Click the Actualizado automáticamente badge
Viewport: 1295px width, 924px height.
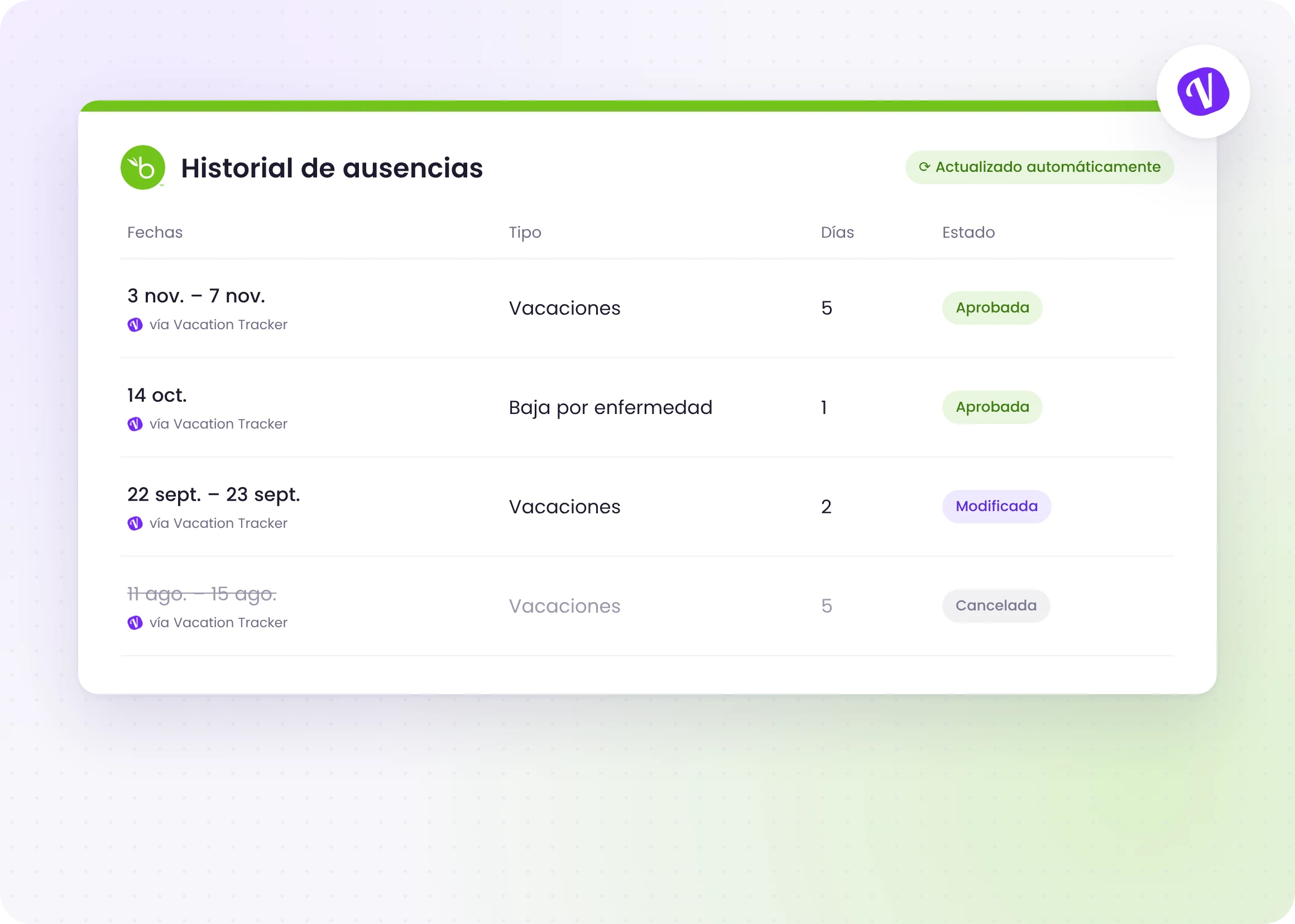[x=1039, y=167]
